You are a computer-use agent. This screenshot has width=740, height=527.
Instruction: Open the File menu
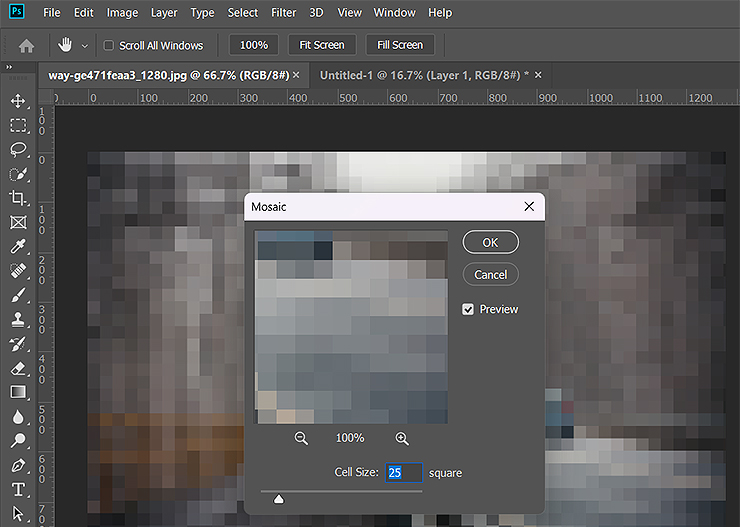pyautogui.click(x=51, y=13)
